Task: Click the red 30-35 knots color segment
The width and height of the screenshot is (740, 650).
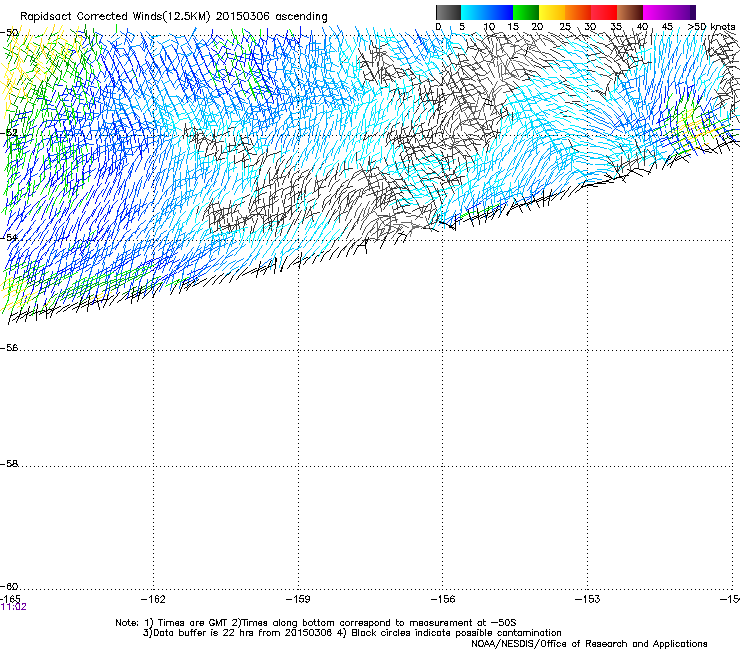Action: coord(604,12)
